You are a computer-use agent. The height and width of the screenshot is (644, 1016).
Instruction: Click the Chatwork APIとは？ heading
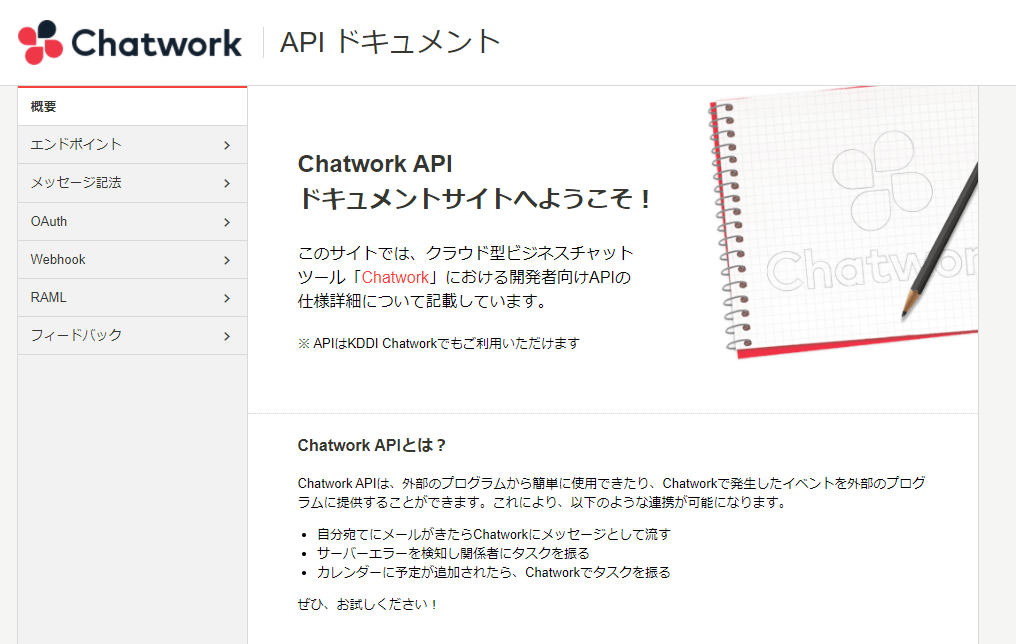tap(372, 445)
